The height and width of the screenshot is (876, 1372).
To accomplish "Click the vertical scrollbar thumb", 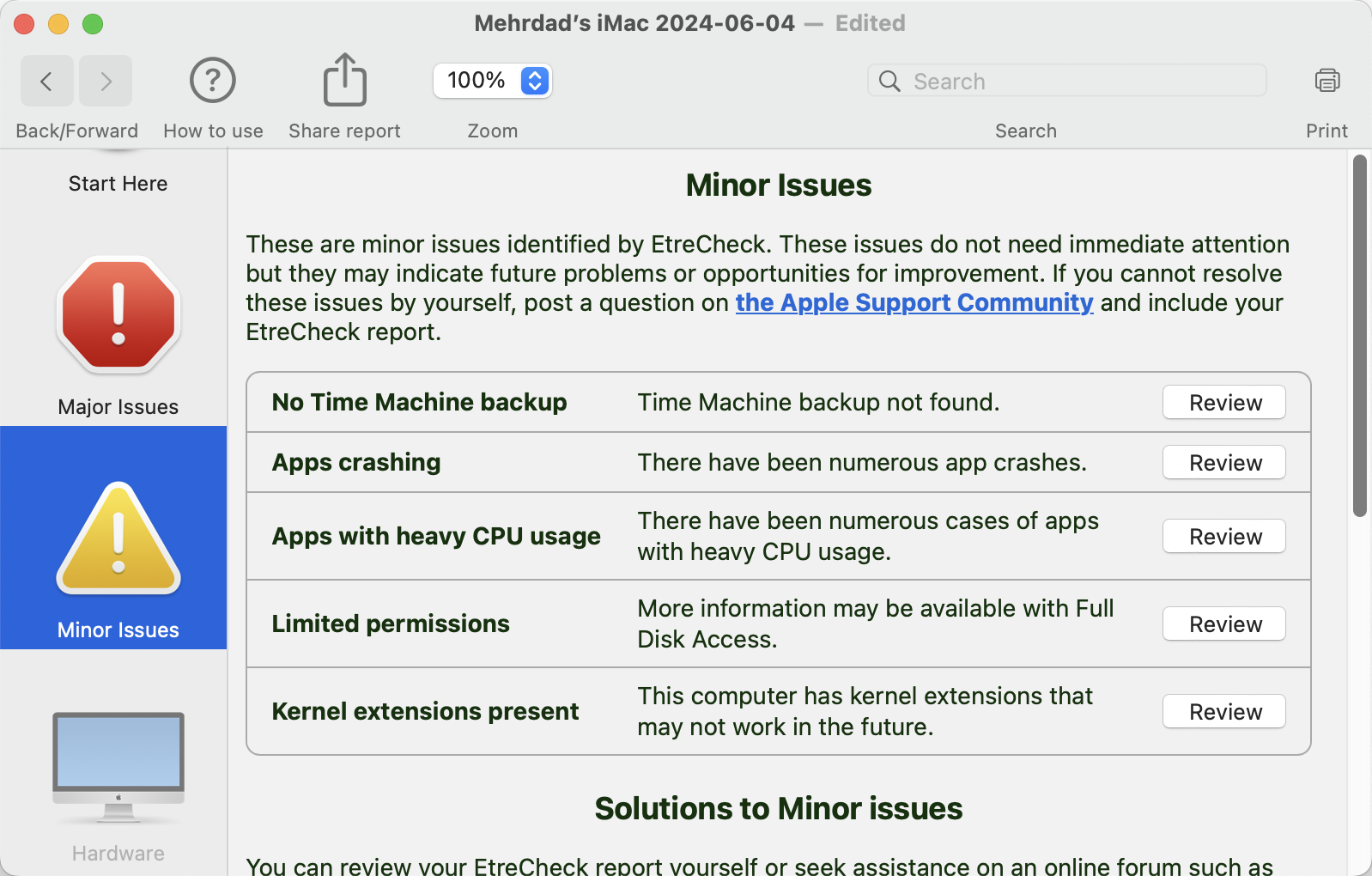I will coord(1359,336).
